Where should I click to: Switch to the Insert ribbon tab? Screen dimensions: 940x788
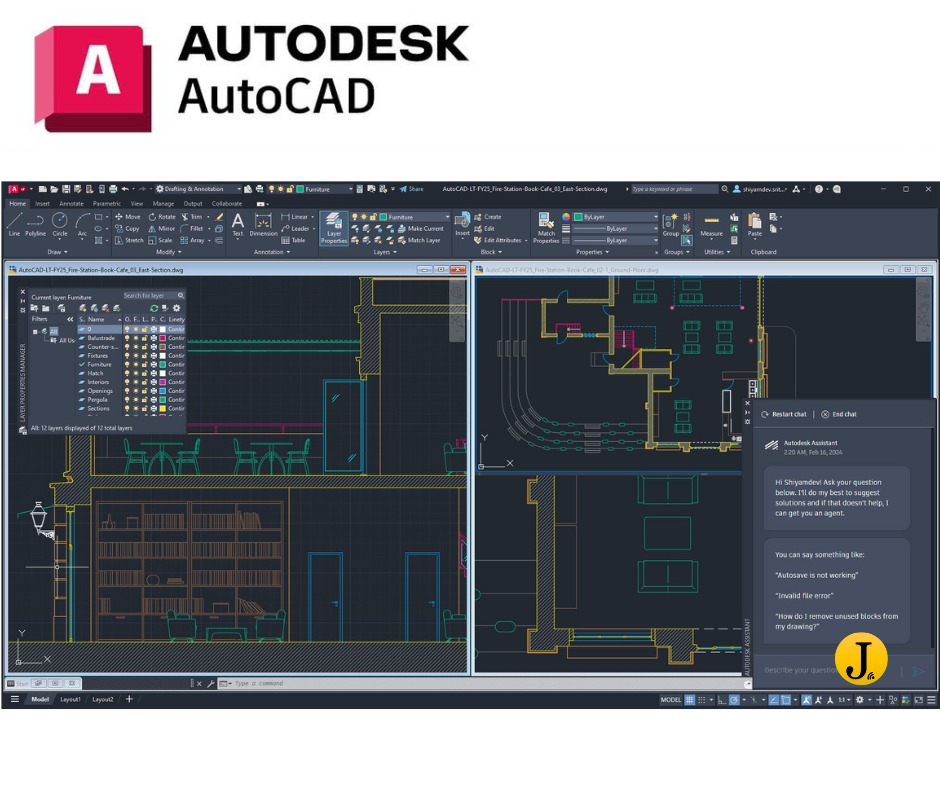coord(43,204)
